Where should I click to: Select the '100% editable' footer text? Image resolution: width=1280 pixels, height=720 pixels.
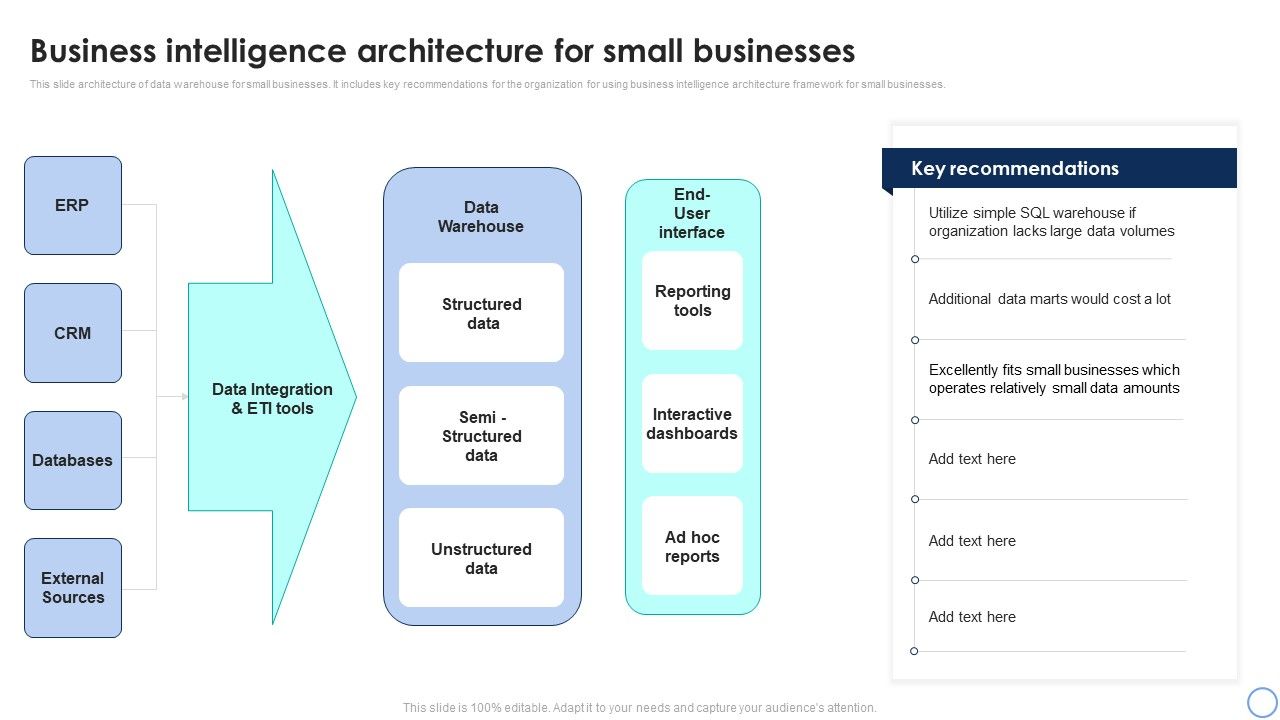640,708
